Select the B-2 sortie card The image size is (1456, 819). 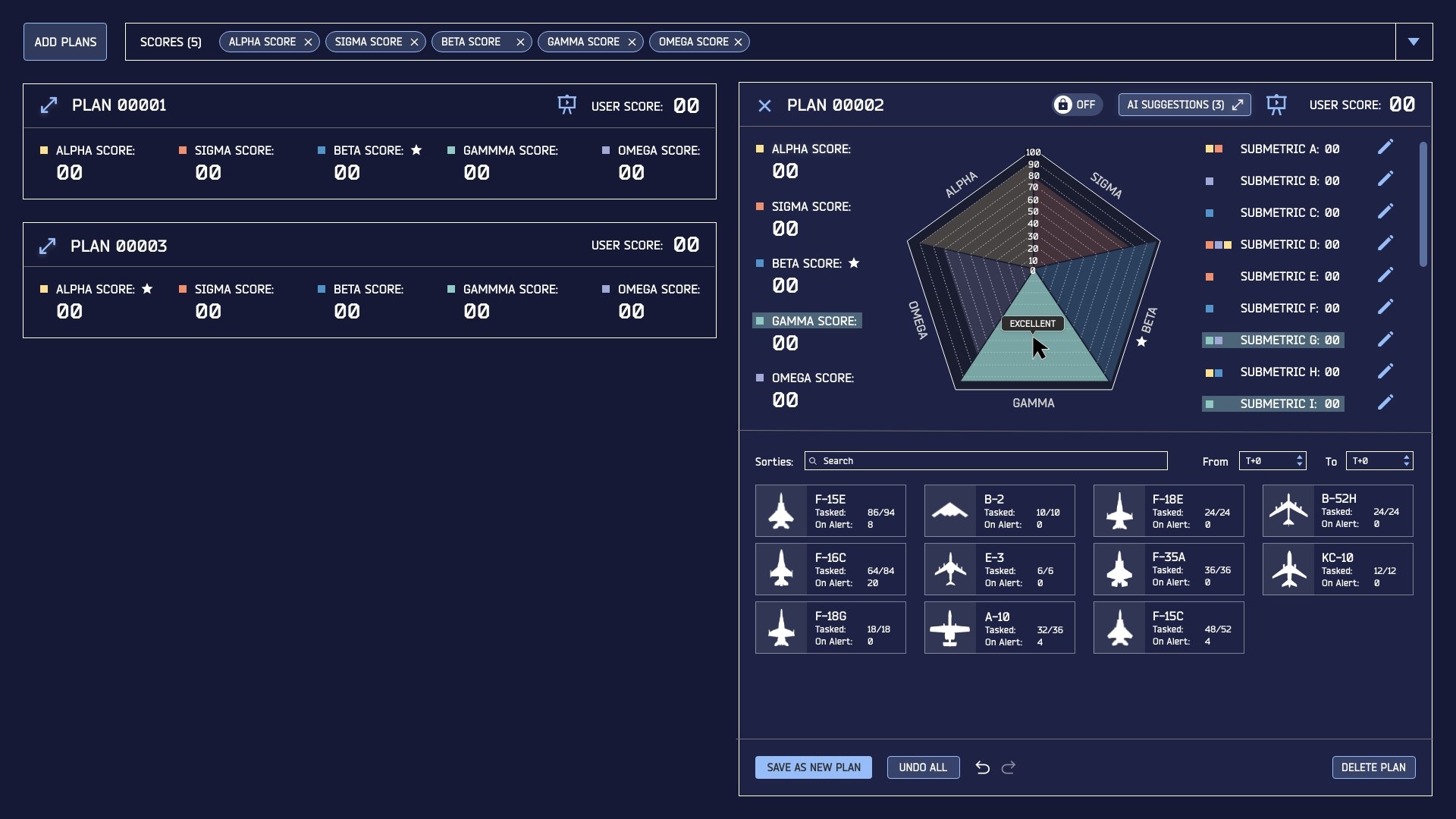[x=999, y=511]
